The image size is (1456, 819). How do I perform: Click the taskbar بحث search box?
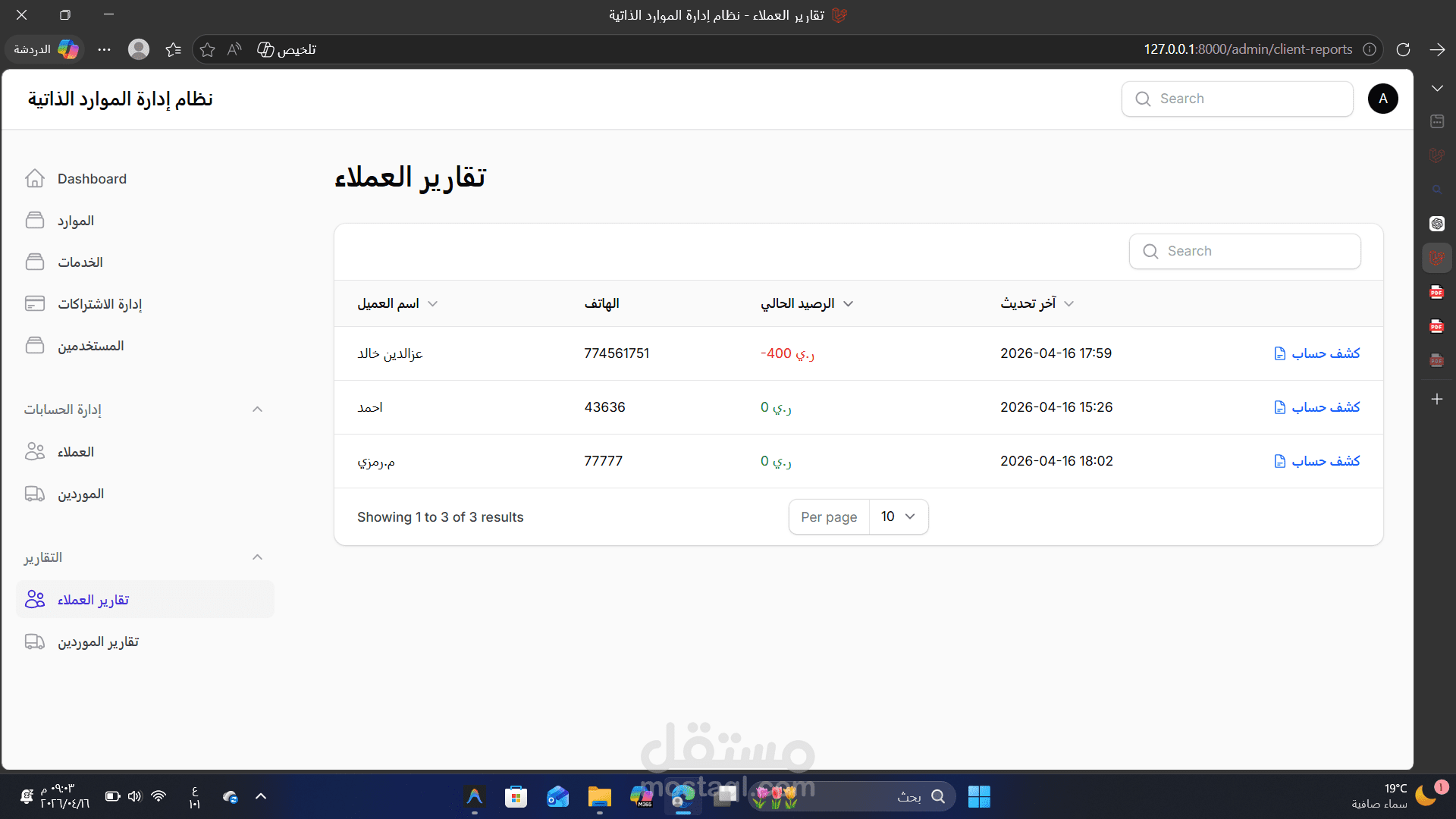pos(852,796)
